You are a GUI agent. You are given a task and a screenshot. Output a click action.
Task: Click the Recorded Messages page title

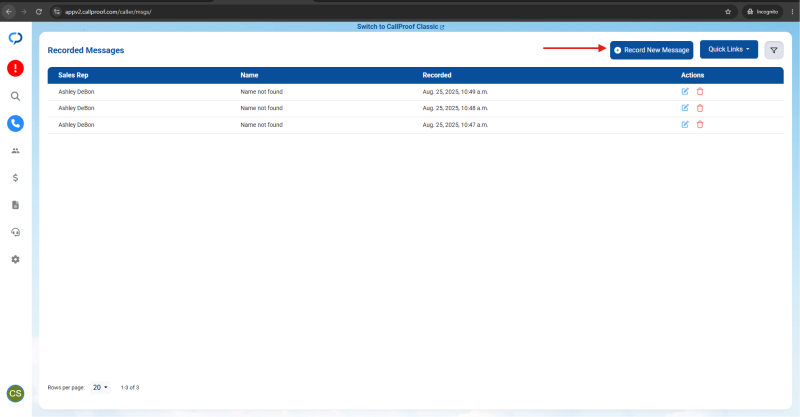click(86, 50)
